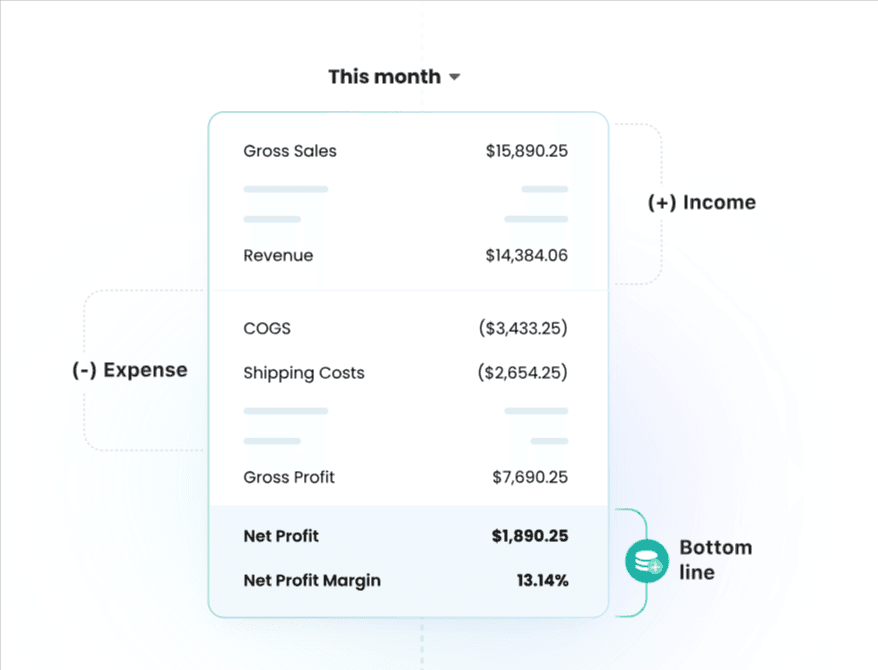This screenshot has width=878, height=670.
Task: Select the This month period label
Action: [x=384, y=77]
